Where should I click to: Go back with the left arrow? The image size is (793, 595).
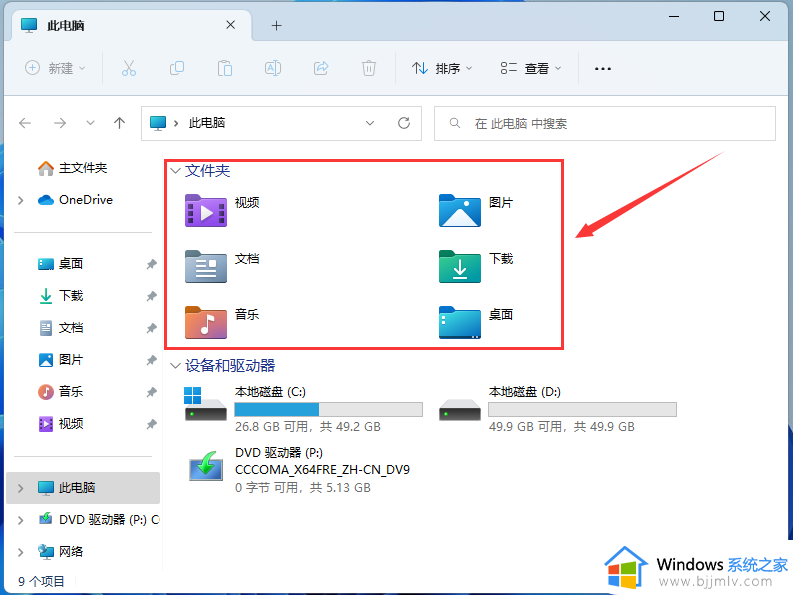pos(25,123)
